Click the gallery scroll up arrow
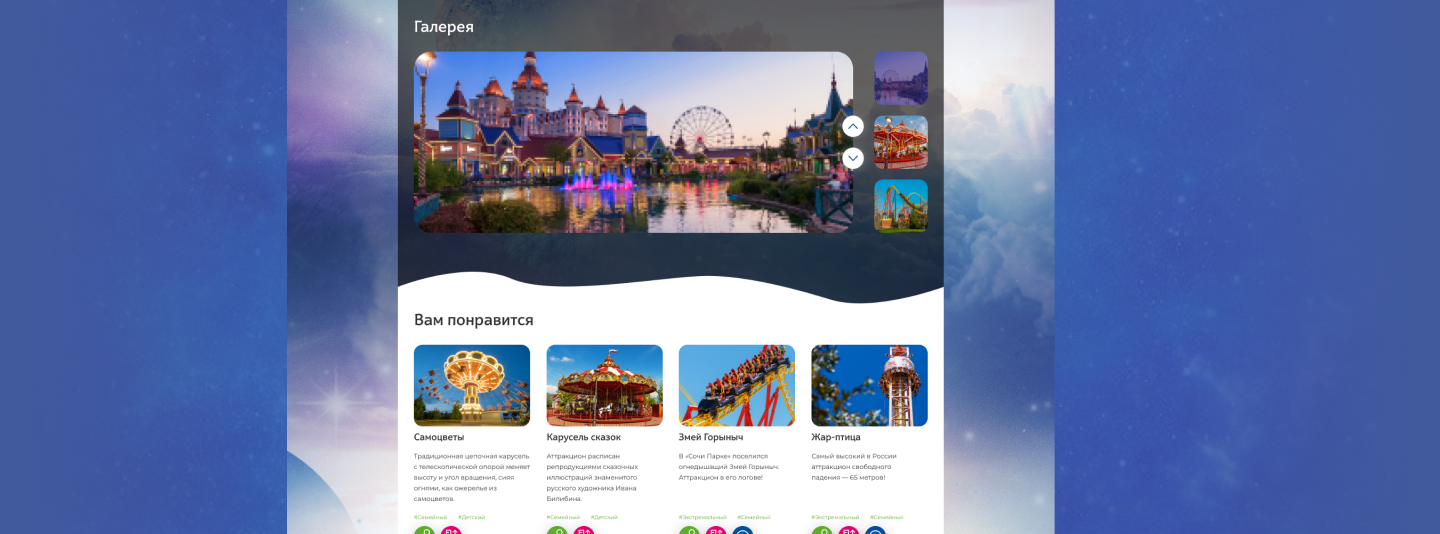The image size is (1440, 534). (x=853, y=127)
